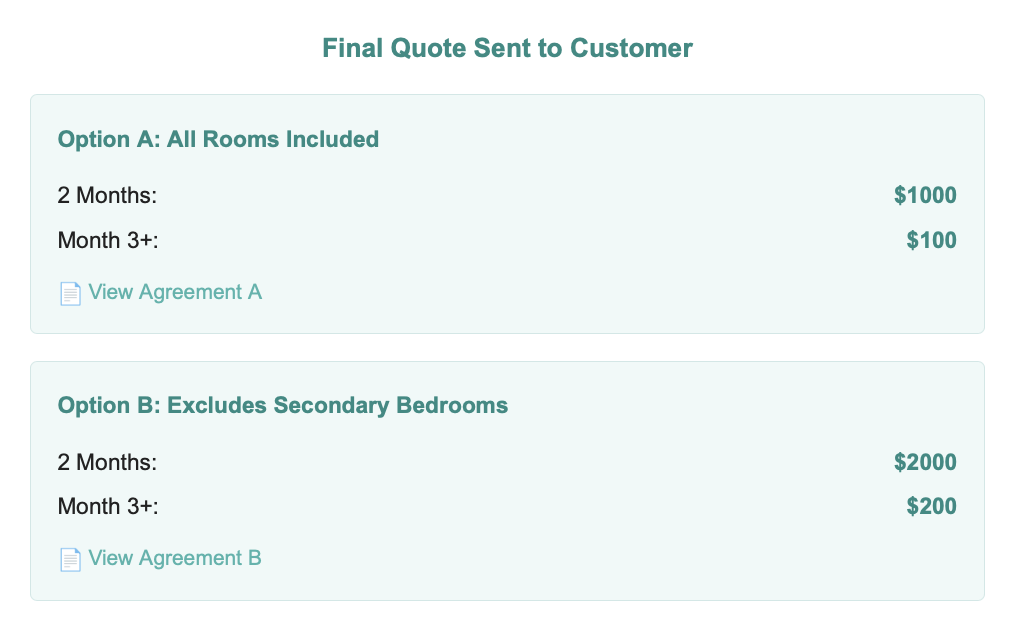Click the Option B: Excludes Secondary Bedrooms heading
The height and width of the screenshot is (626, 1013).
[x=282, y=405]
